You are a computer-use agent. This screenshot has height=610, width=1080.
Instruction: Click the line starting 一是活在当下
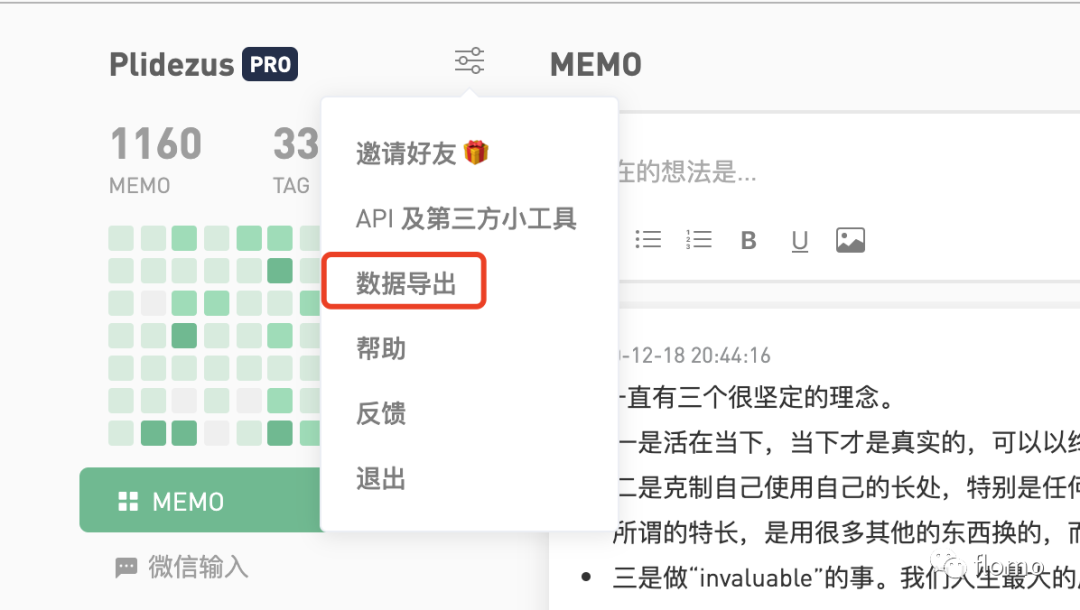(x=849, y=443)
